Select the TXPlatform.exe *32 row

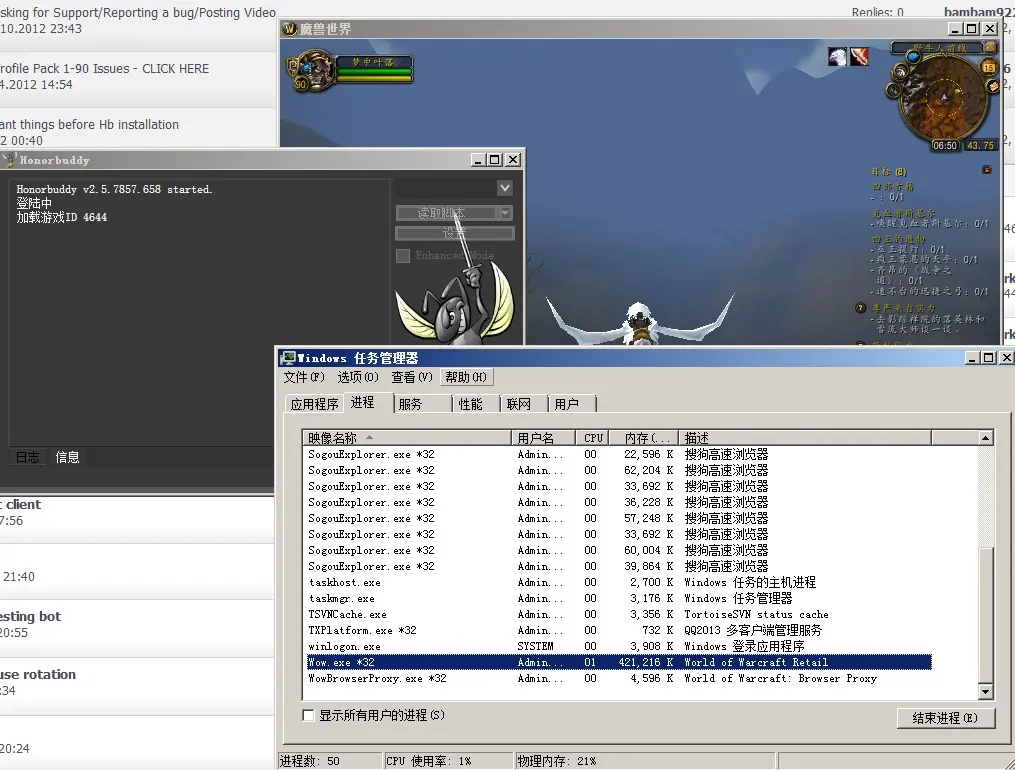coord(619,630)
